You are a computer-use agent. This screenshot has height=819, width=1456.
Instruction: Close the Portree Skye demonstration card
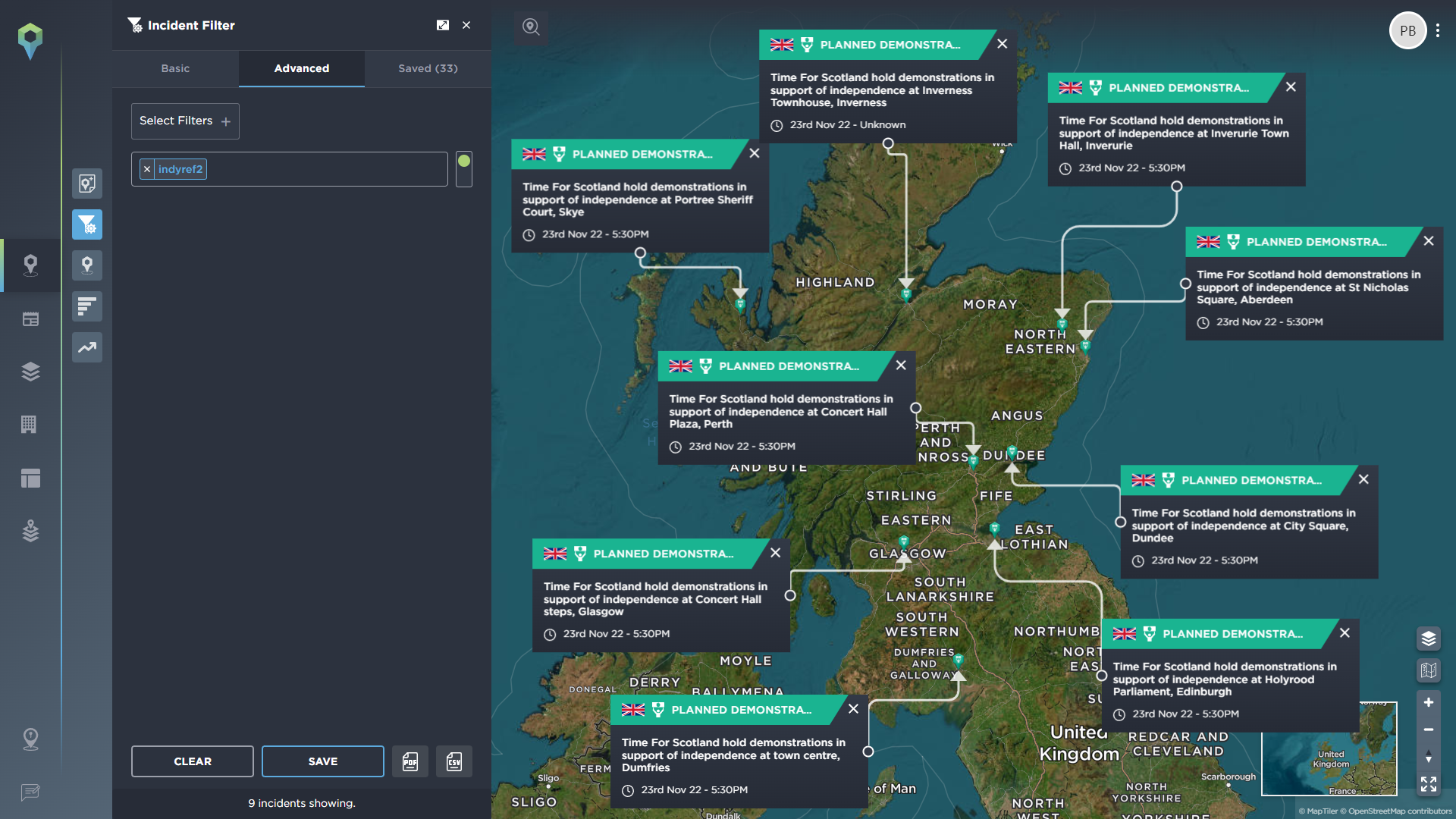(x=755, y=153)
